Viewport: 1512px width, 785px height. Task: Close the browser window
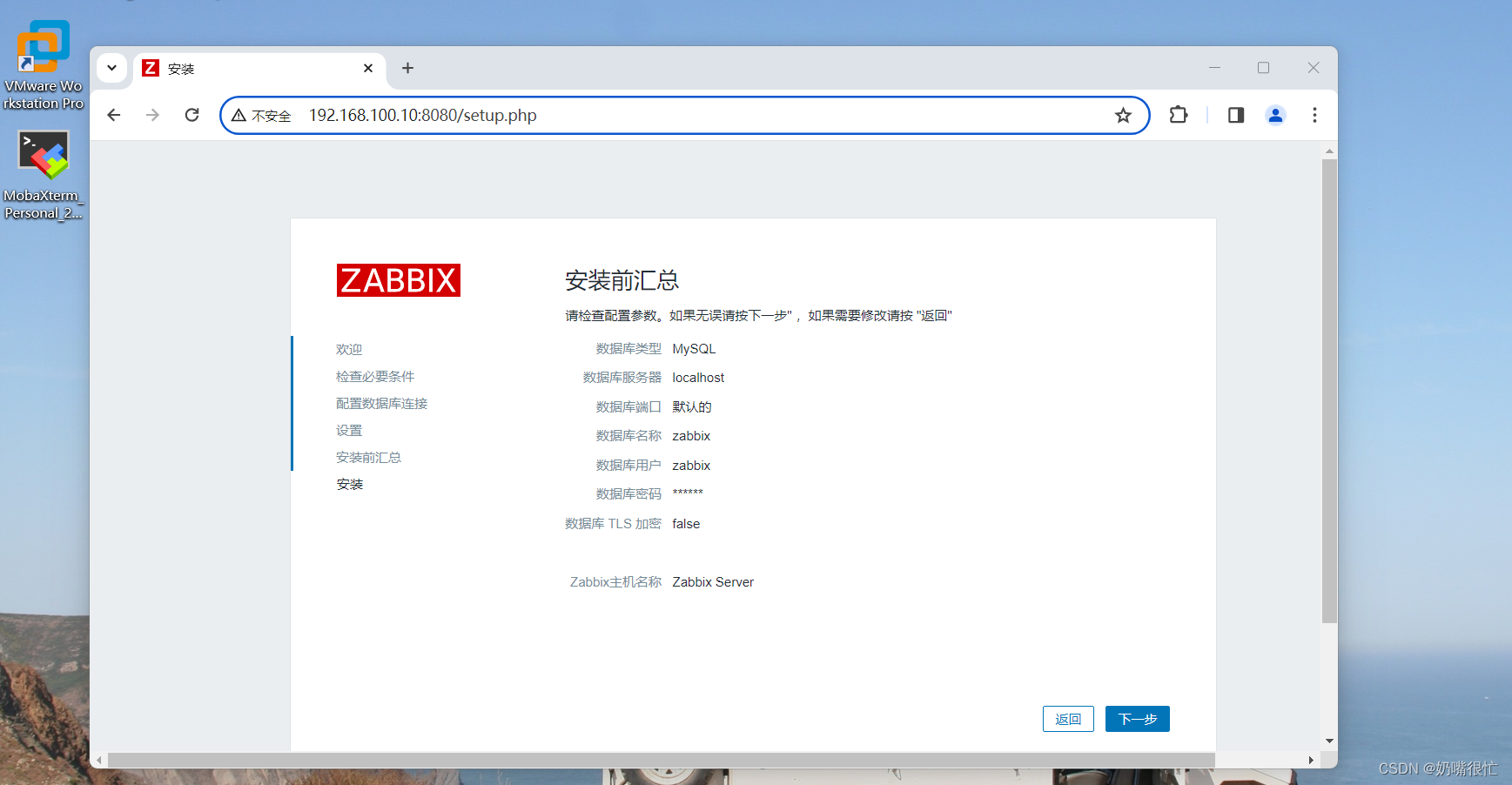tap(1314, 68)
